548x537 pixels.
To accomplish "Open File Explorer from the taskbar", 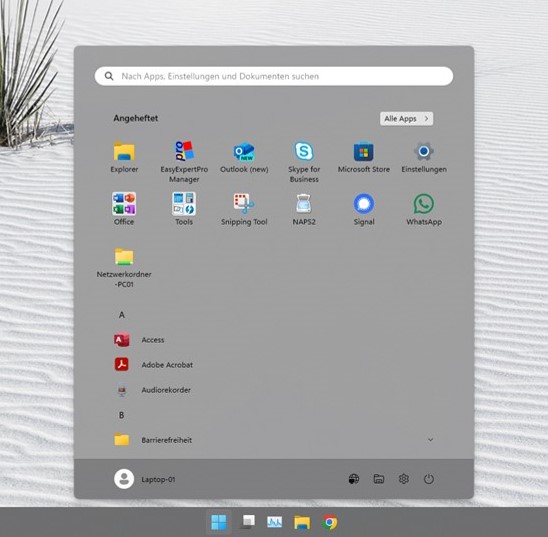I will pyautogui.click(x=302, y=523).
